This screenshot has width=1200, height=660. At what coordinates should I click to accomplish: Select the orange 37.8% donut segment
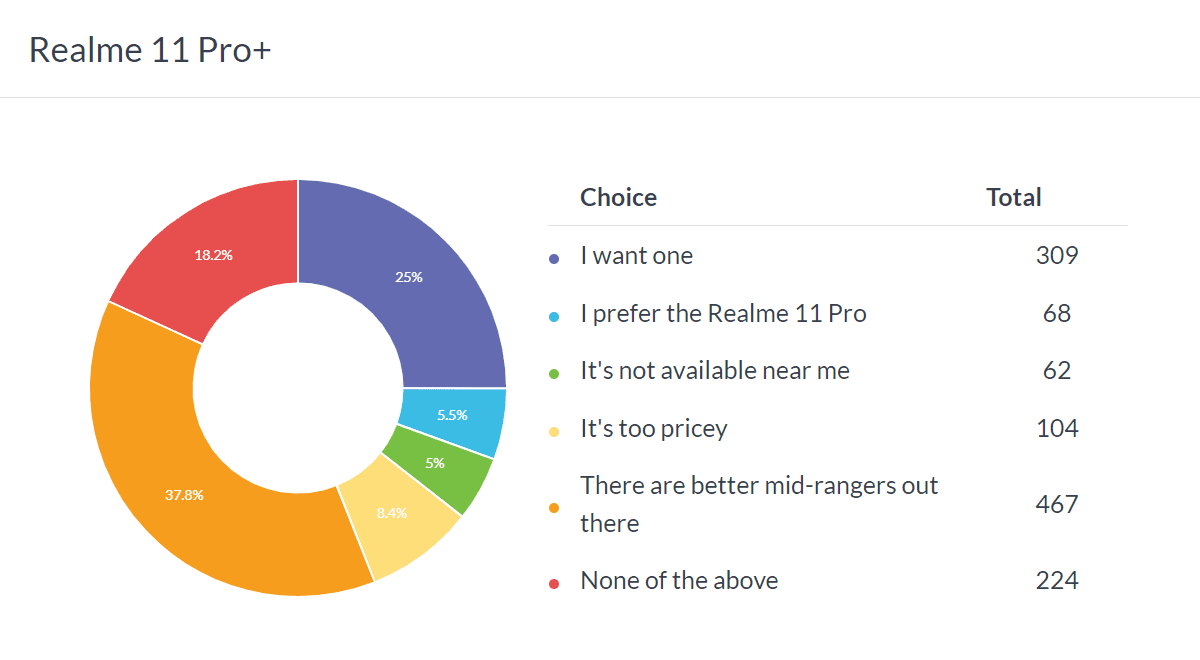185,495
